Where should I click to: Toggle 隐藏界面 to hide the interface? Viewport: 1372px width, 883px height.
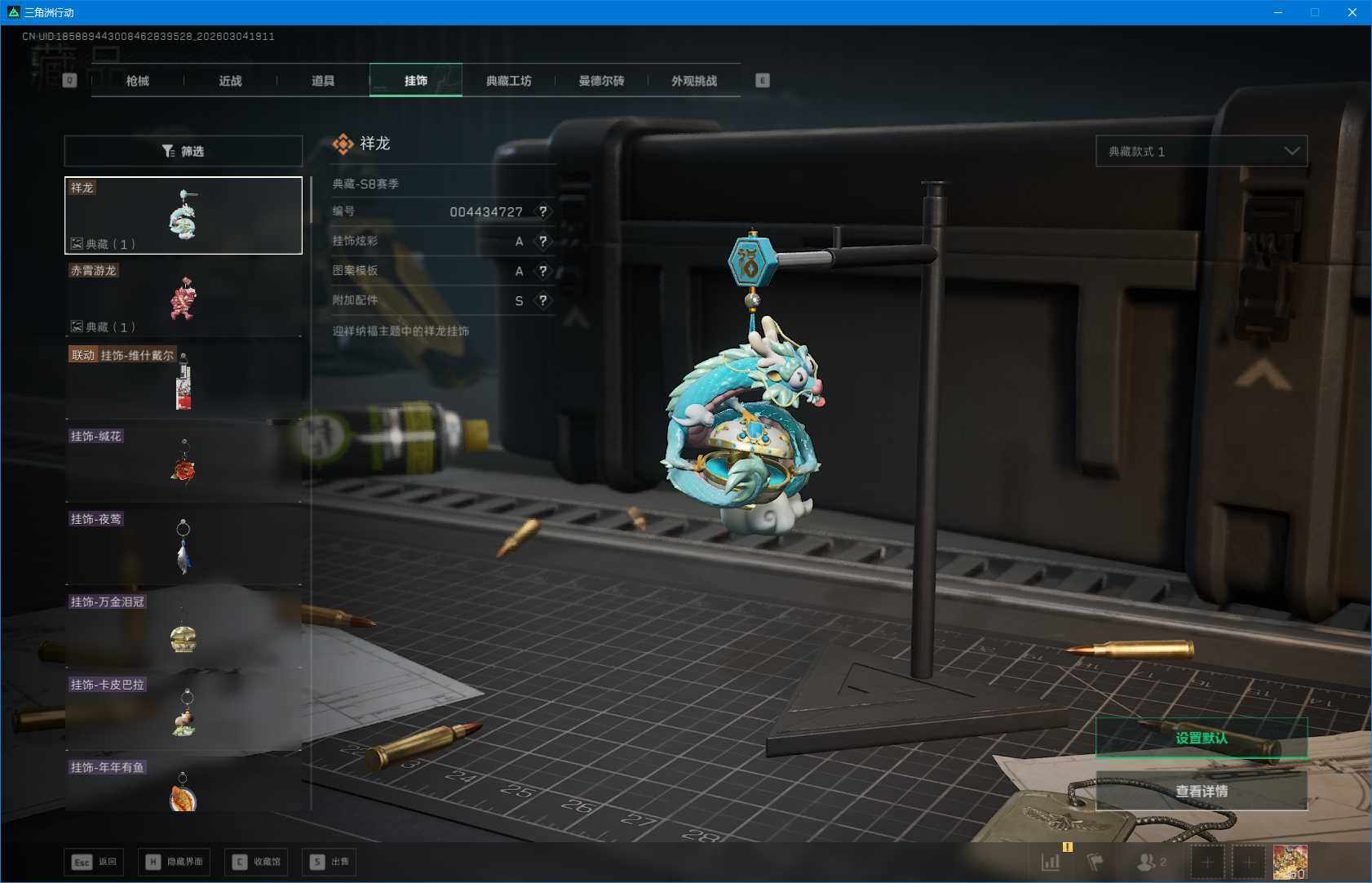point(174,862)
